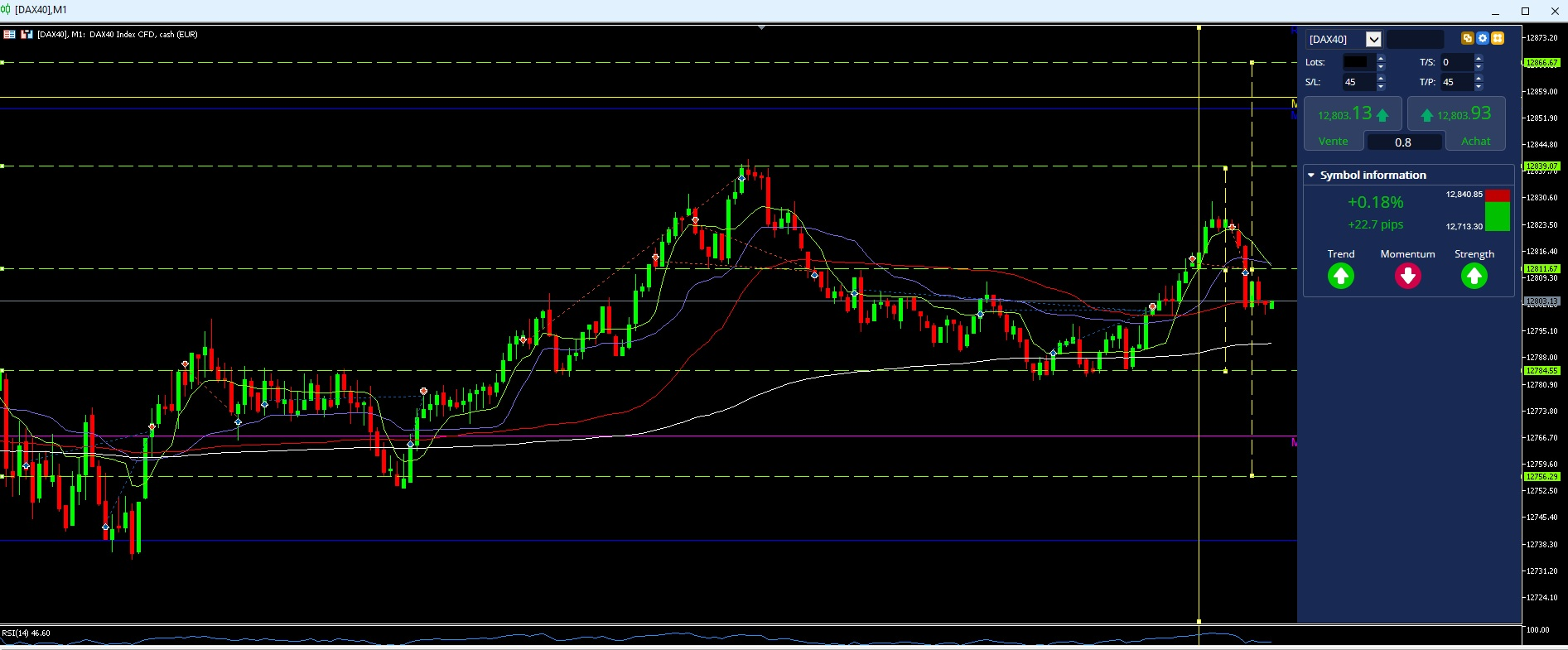The width and height of the screenshot is (1568, 650).
Task: Open the DAX40 symbol dropdown
Action: [x=1373, y=39]
